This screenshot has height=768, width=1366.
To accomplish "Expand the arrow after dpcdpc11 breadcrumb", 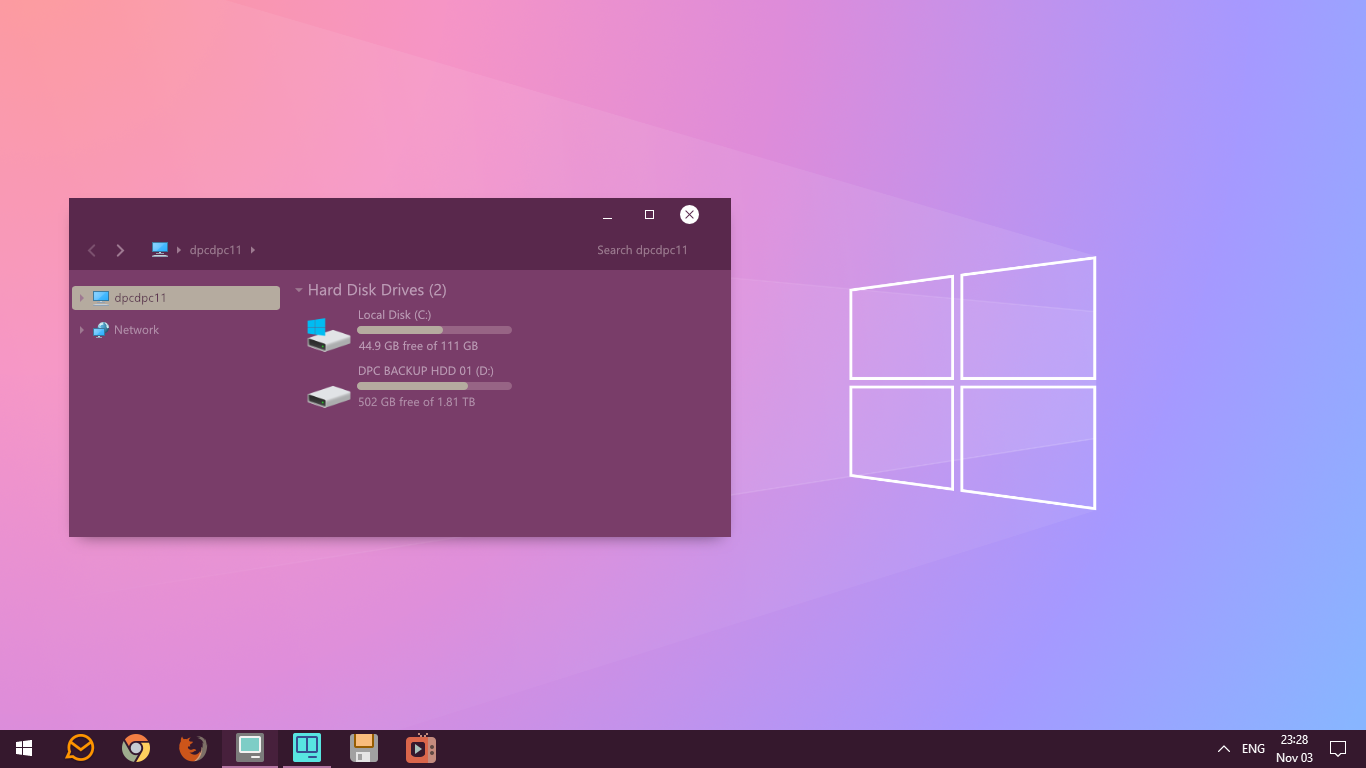I will pyautogui.click(x=253, y=250).
